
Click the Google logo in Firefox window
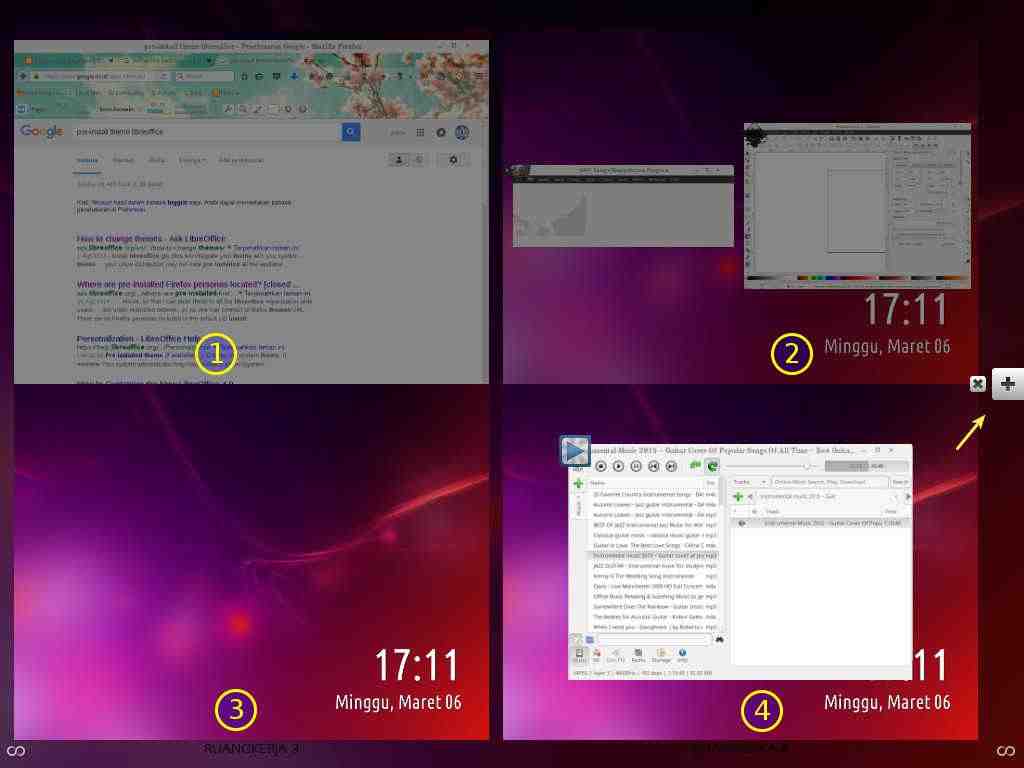tap(41, 131)
